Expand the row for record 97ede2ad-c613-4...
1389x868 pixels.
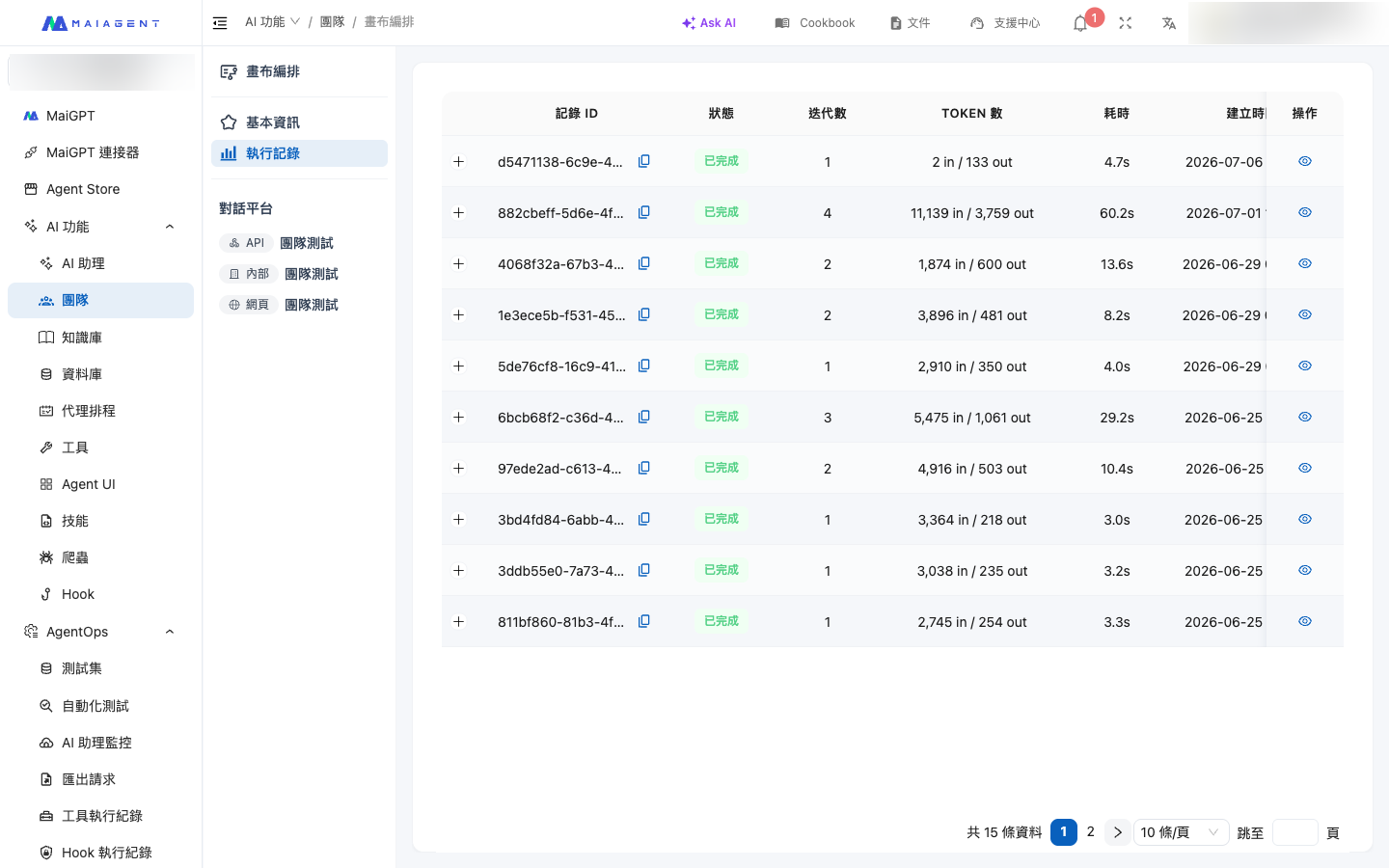tap(459, 469)
